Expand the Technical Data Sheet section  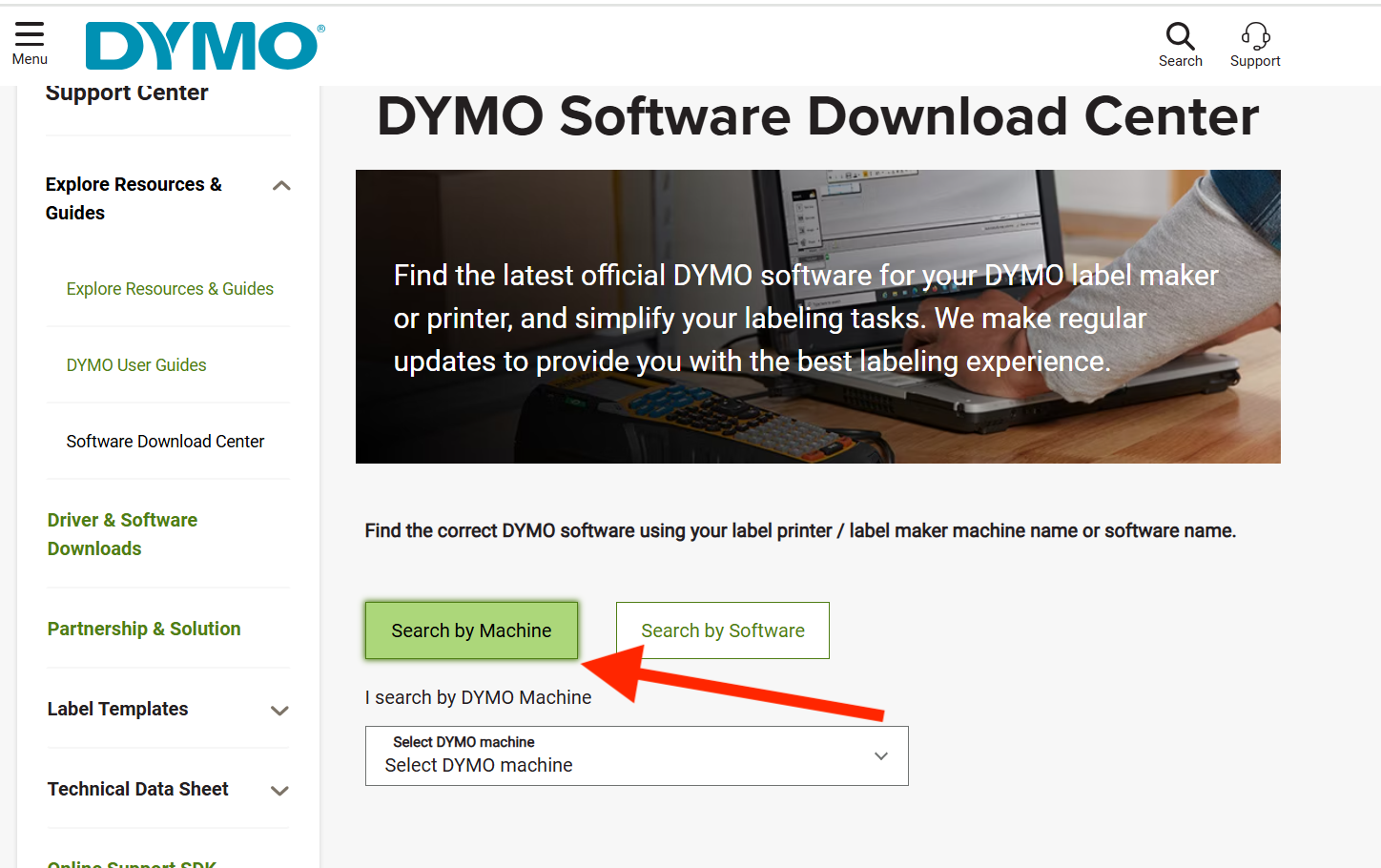click(279, 790)
